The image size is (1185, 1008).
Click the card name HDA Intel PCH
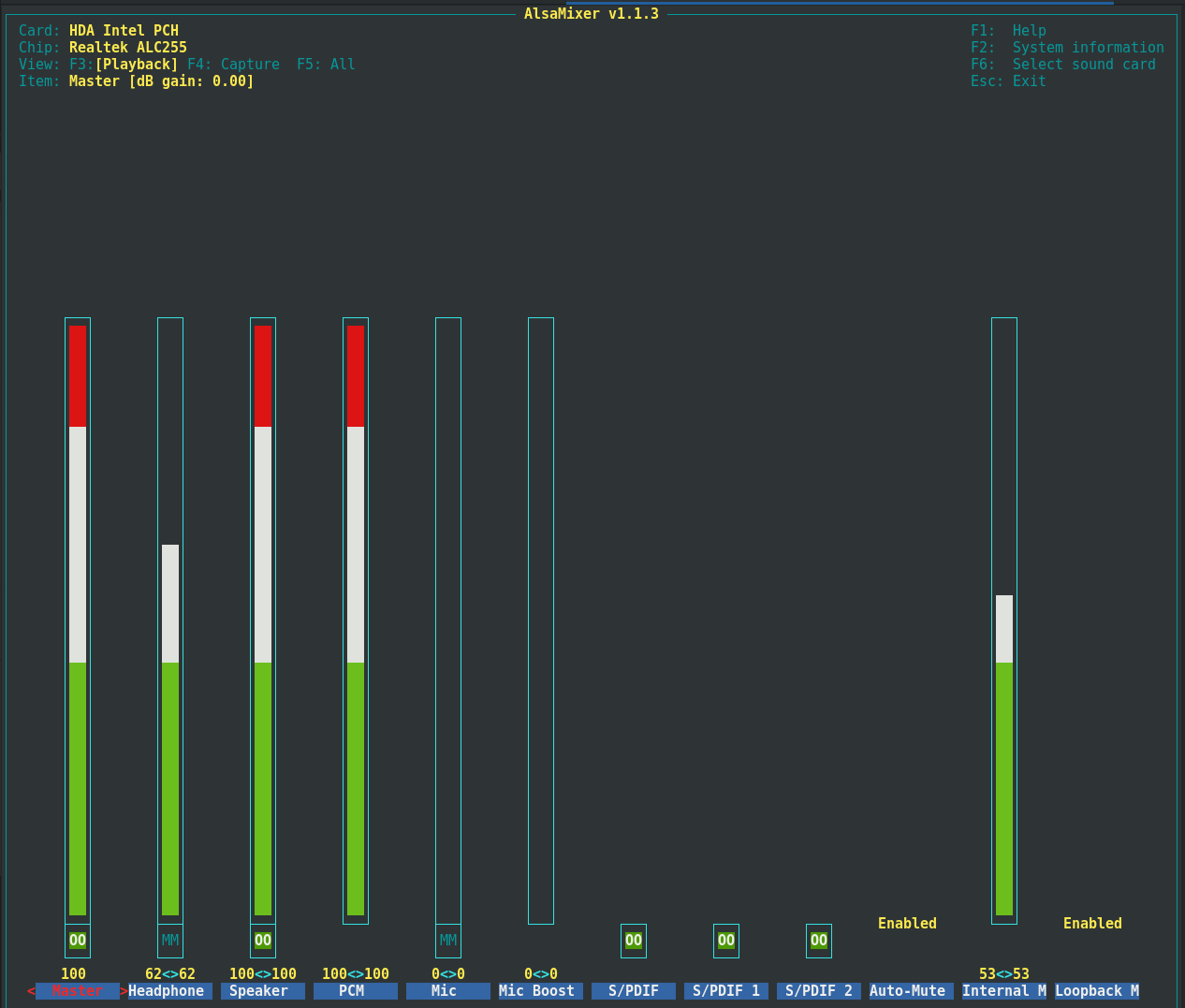124,31
